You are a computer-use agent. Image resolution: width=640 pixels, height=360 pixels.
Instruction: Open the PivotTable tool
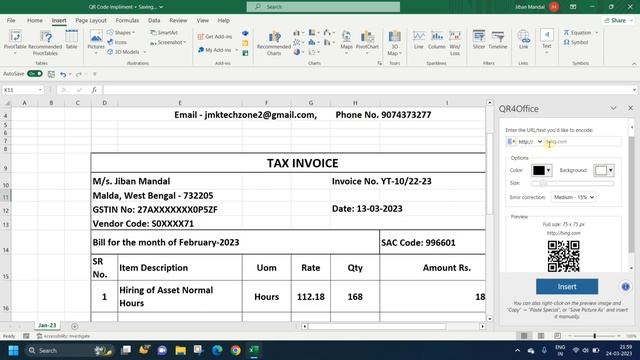pos(15,42)
